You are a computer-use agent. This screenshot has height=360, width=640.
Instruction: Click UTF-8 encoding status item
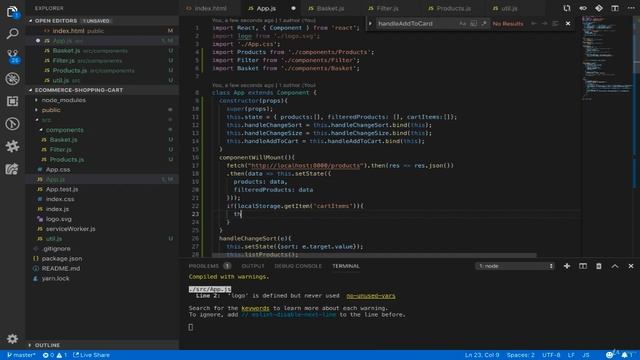(551, 355)
